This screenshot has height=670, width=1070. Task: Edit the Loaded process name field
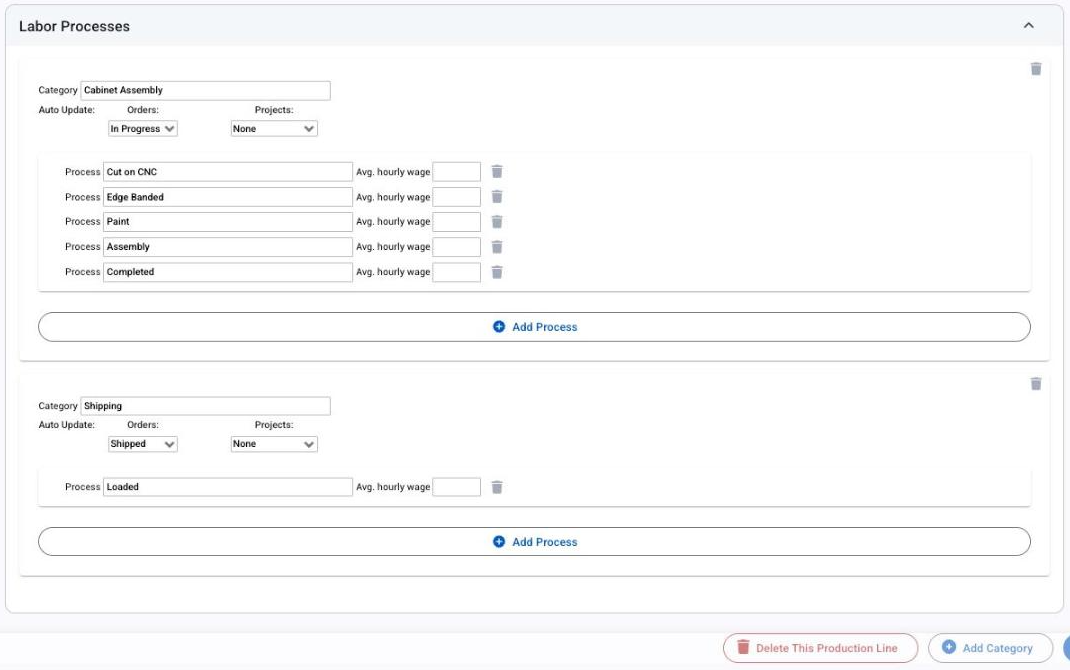228,487
